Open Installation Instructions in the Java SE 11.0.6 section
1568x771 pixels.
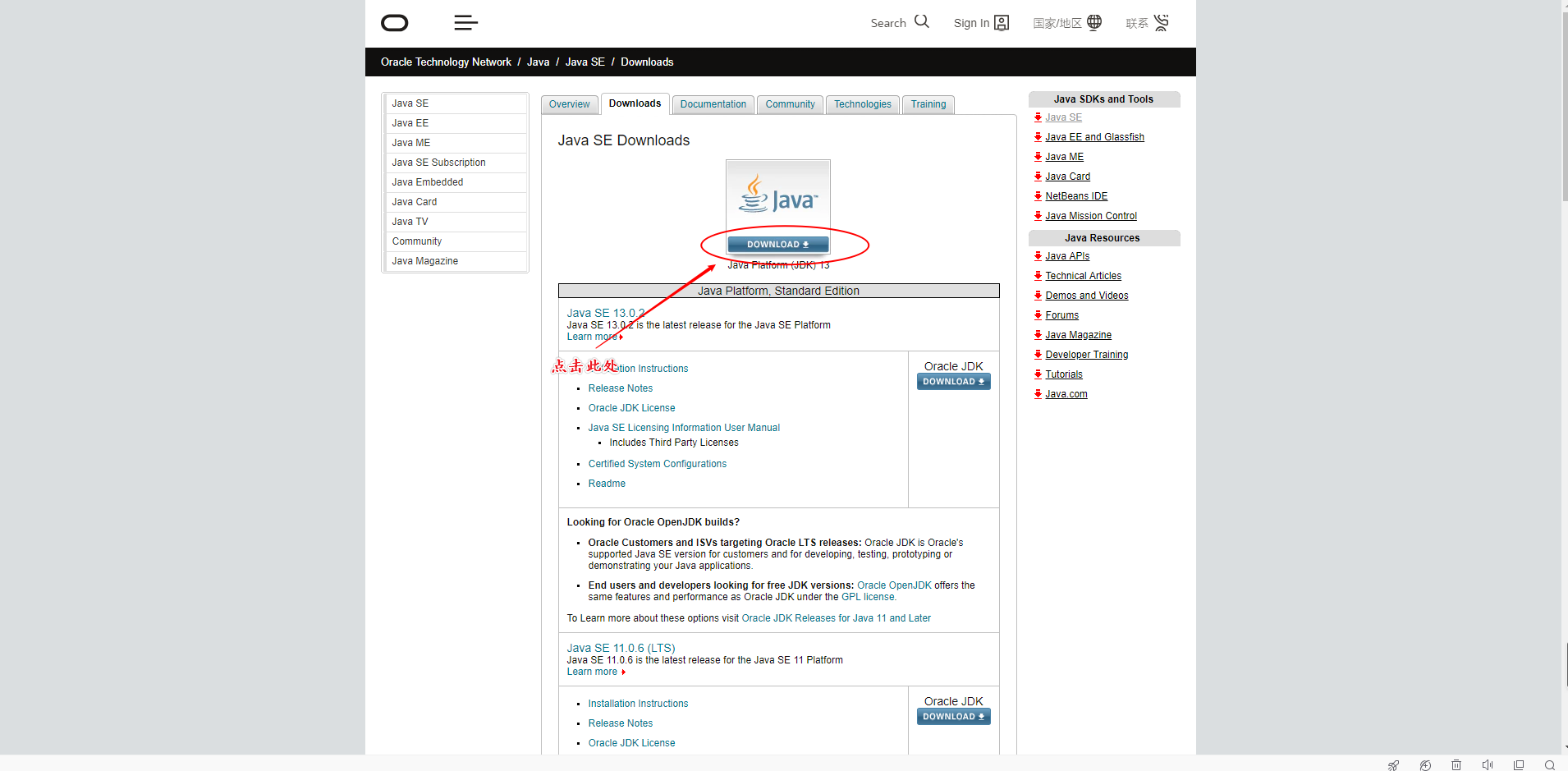point(639,704)
